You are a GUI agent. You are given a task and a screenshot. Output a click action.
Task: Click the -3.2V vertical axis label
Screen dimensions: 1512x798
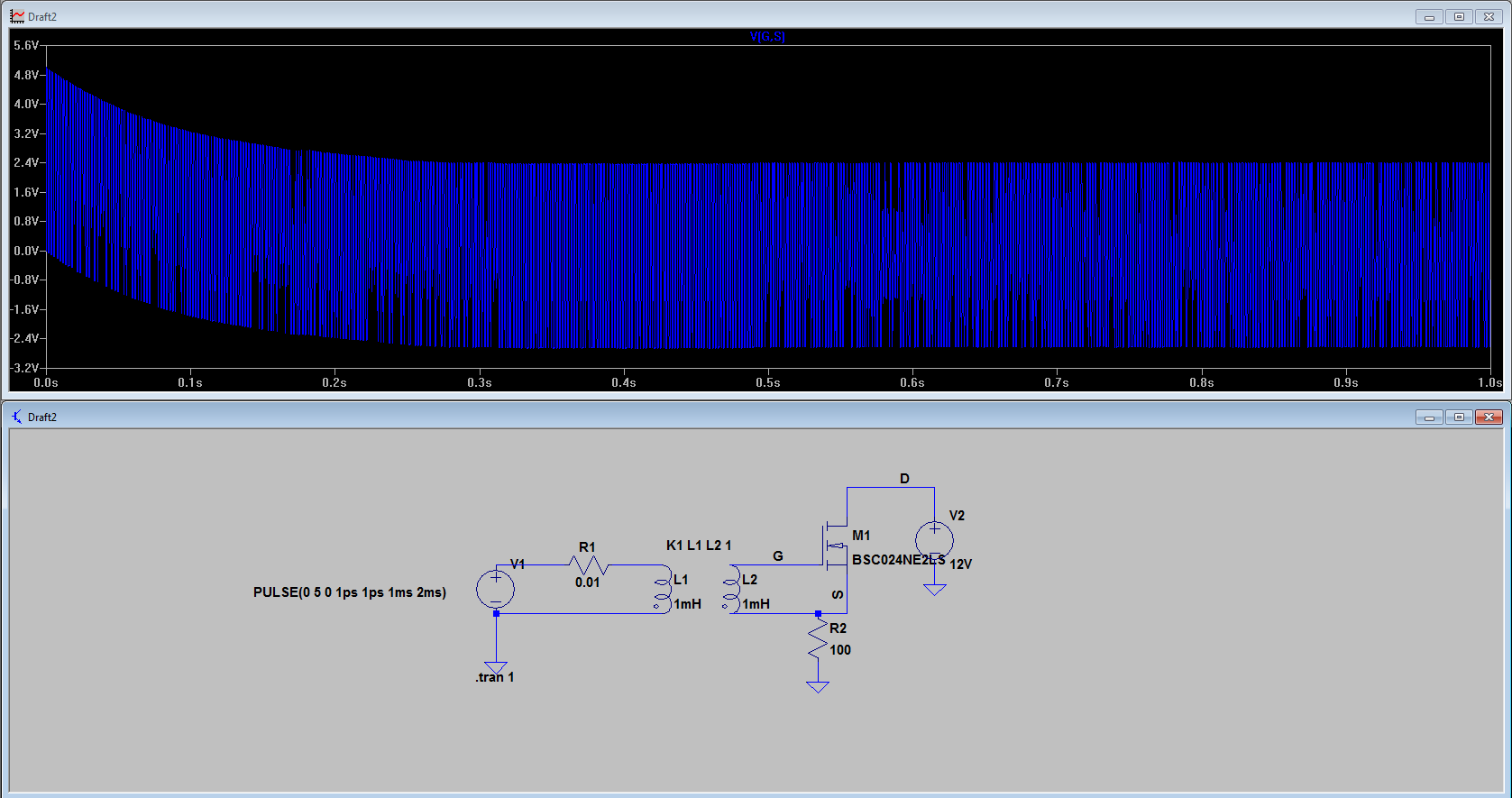[24, 368]
